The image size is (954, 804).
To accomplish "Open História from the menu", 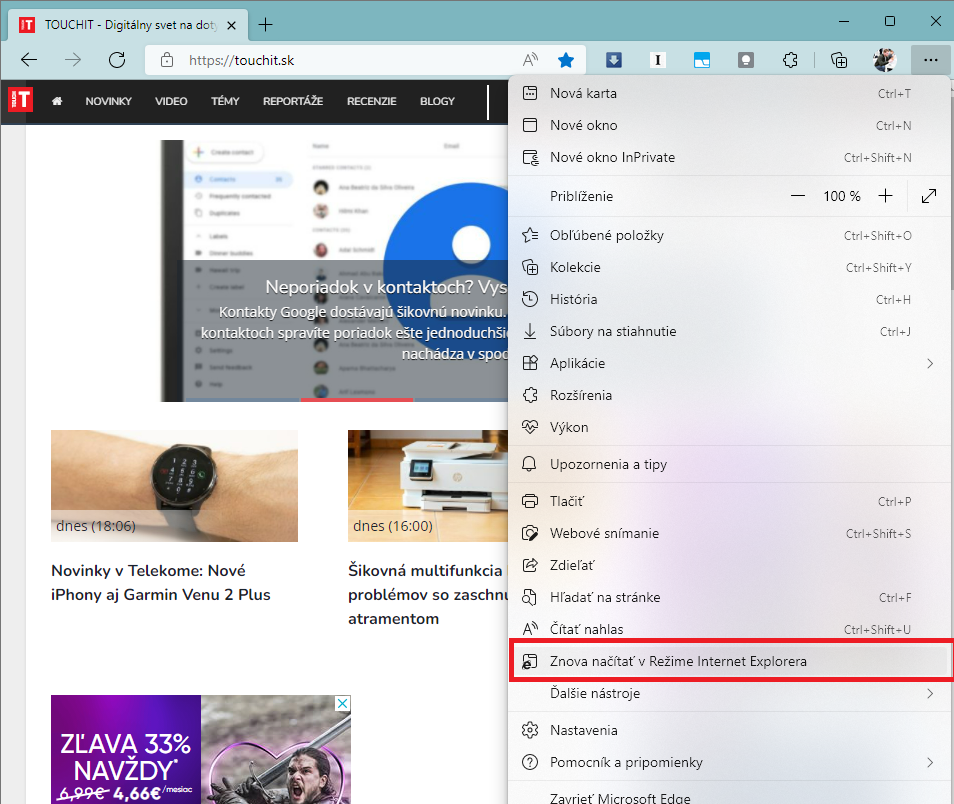I will 574,299.
